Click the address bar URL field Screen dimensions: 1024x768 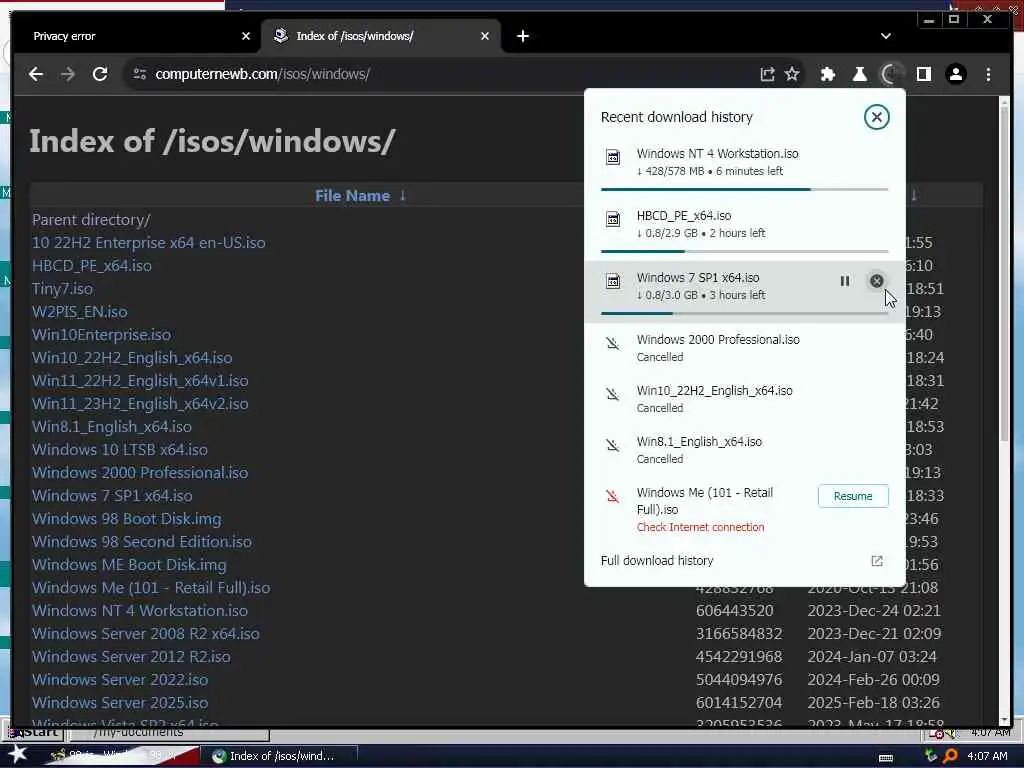pos(451,74)
